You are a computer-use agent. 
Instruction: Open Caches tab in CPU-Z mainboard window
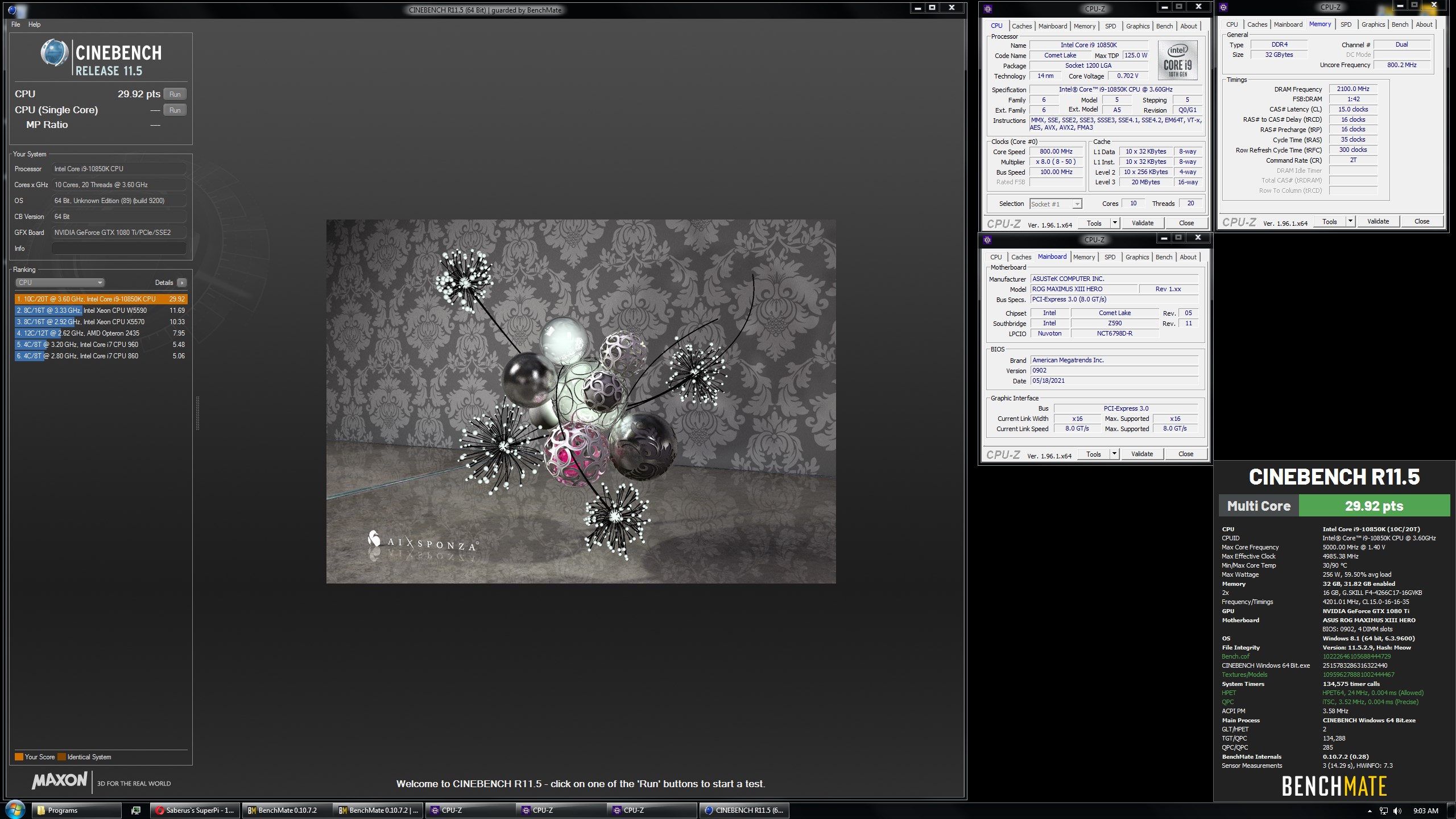[x=1021, y=257]
